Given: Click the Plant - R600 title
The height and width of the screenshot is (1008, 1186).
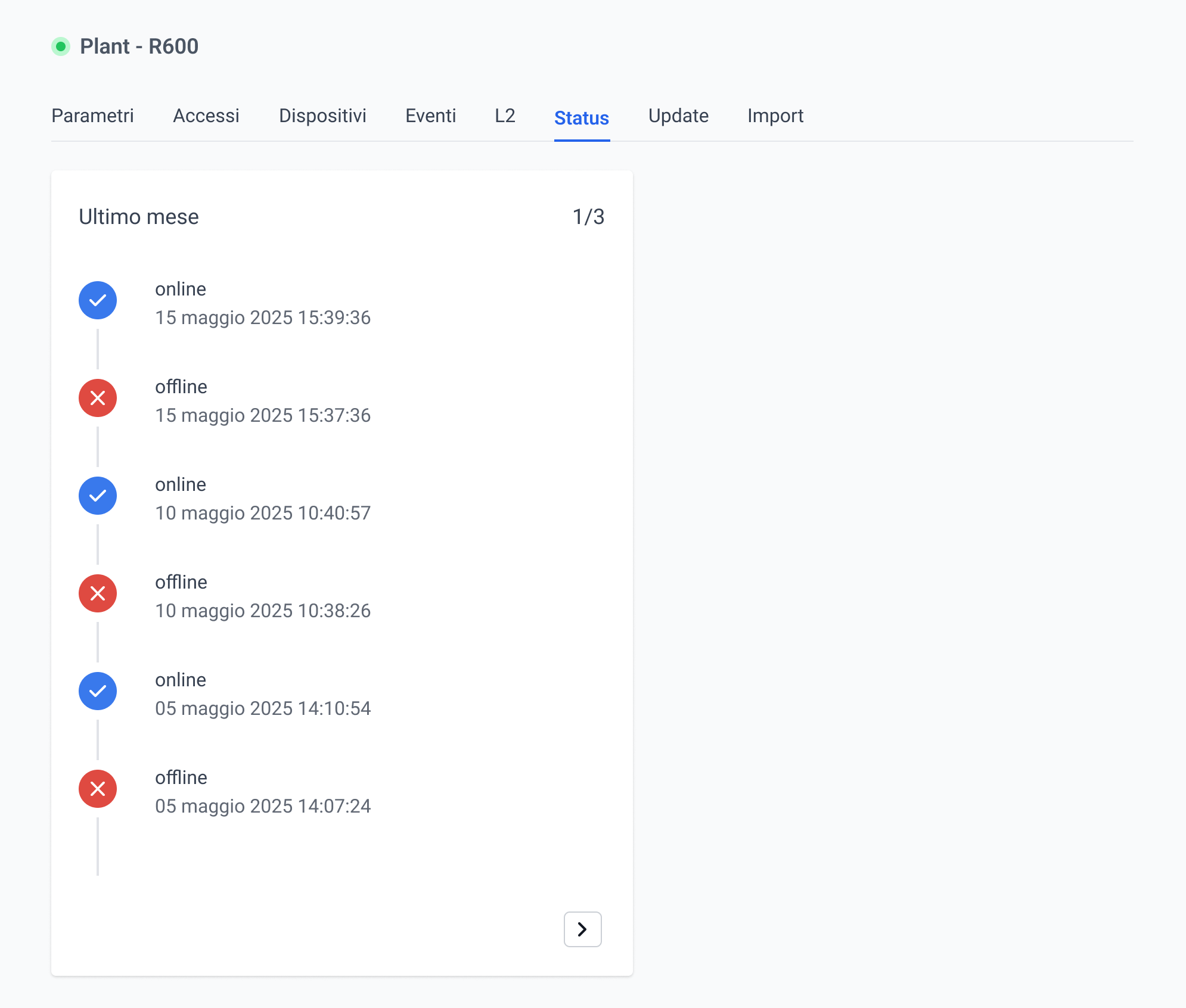Looking at the screenshot, I should 139,46.
